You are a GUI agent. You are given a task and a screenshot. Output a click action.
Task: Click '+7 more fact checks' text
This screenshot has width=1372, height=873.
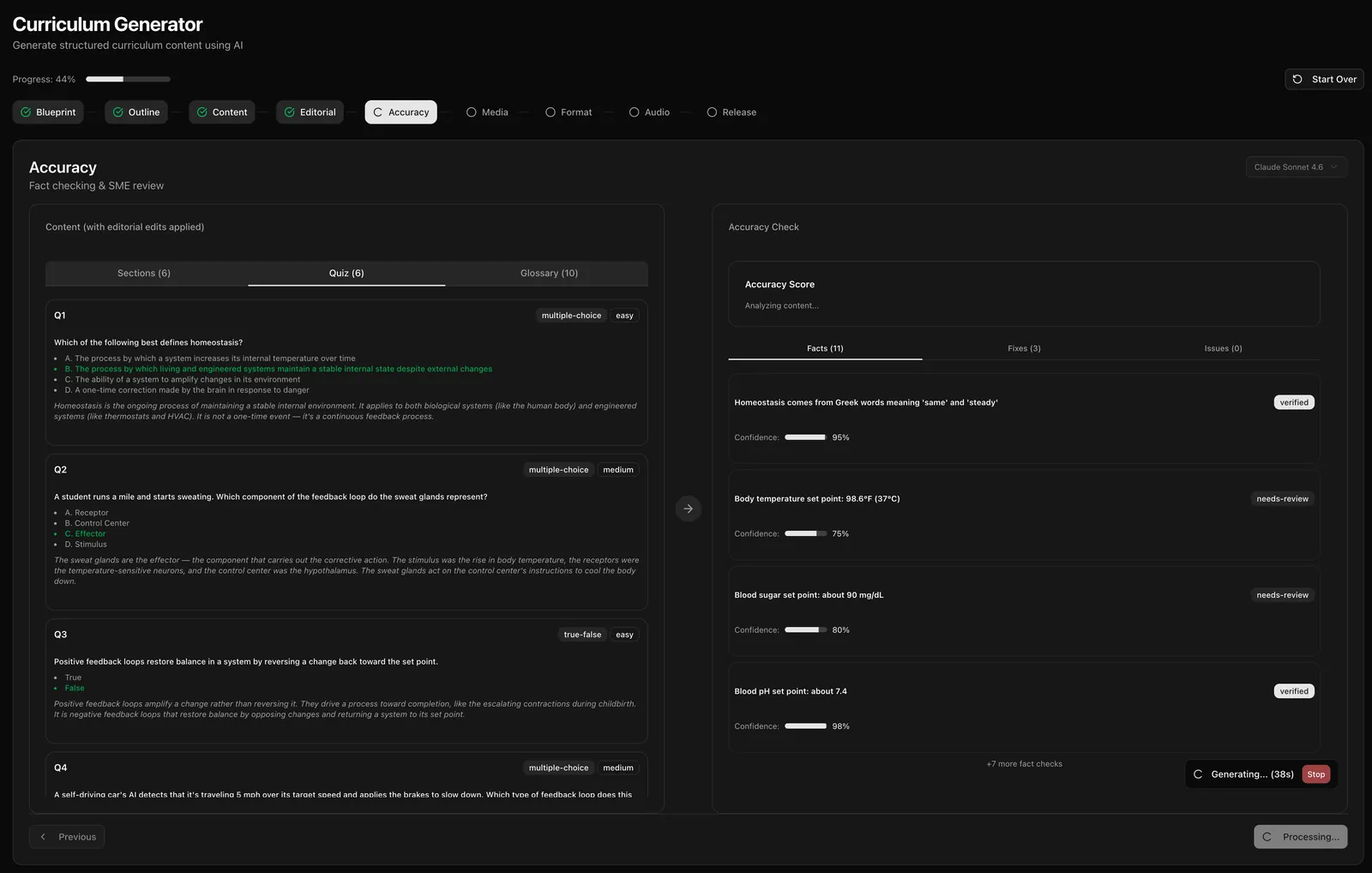click(x=1024, y=764)
